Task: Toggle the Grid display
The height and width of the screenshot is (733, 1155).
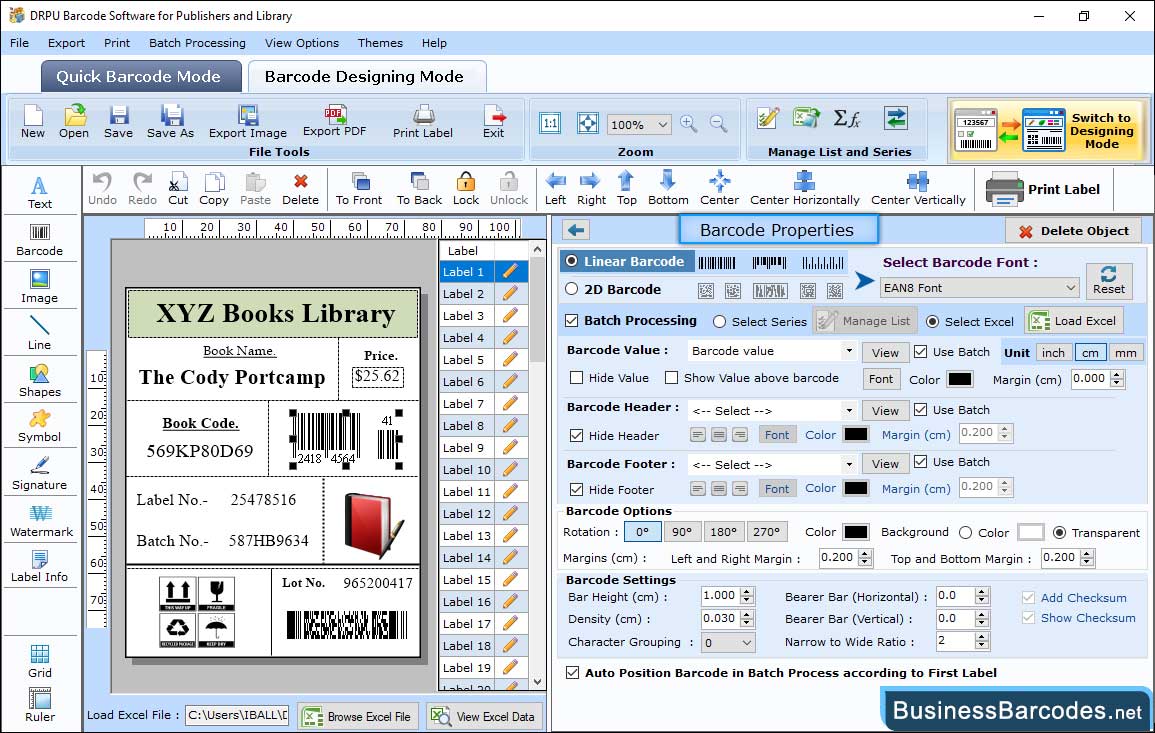Action: pyautogui.click(x=40, y=662)
